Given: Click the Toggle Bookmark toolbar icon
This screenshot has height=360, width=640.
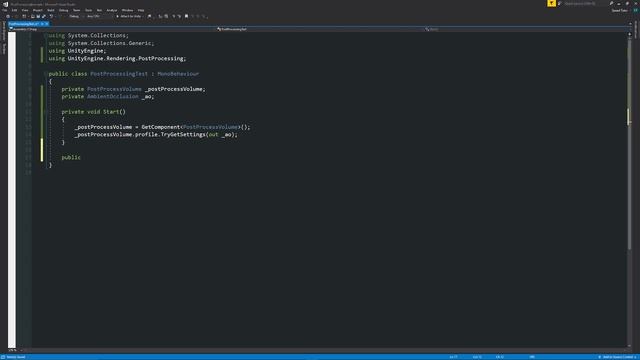Looking at the screenshot, I should pos(187,16).
